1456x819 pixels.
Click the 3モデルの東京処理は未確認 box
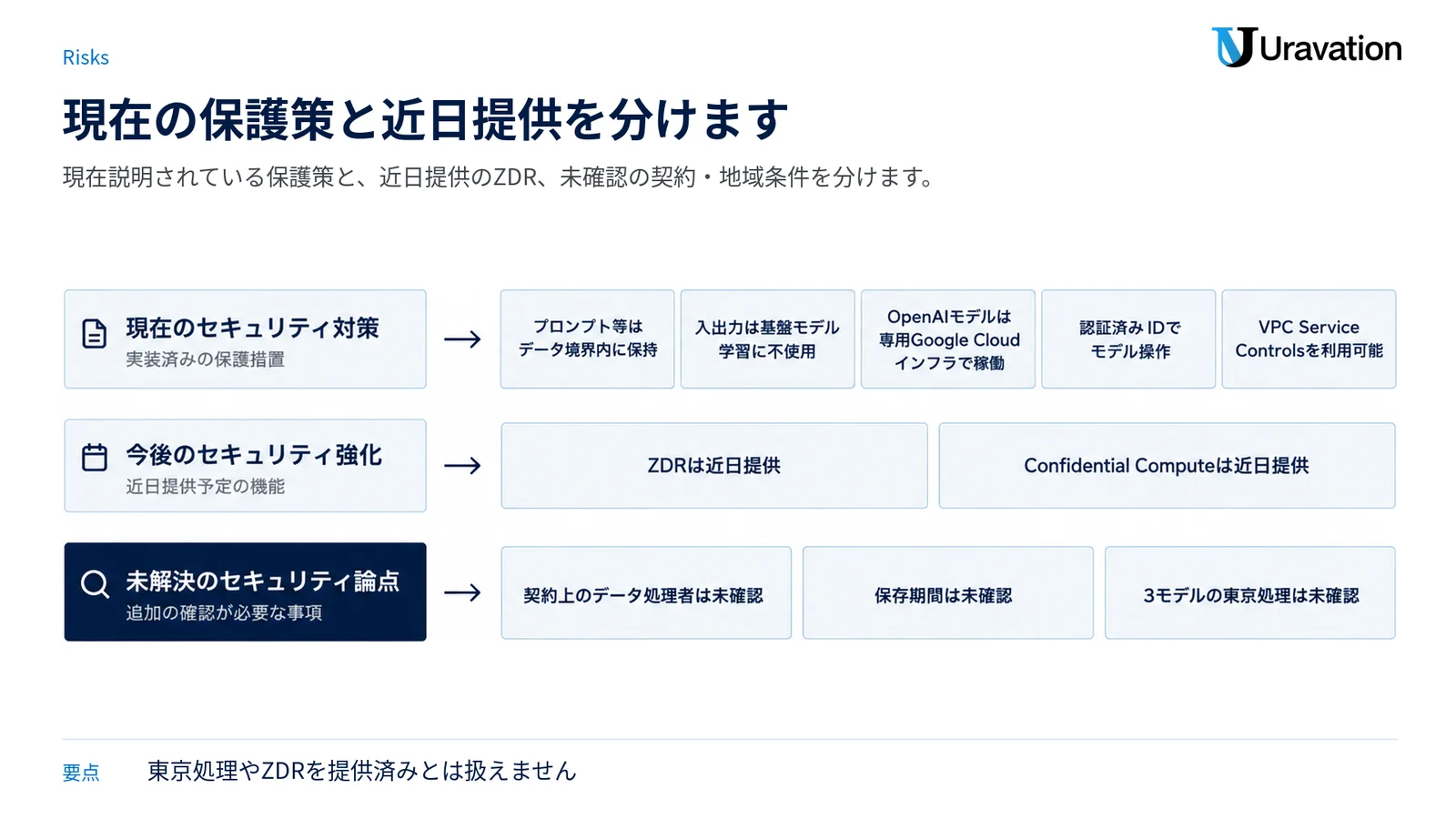1249,593
